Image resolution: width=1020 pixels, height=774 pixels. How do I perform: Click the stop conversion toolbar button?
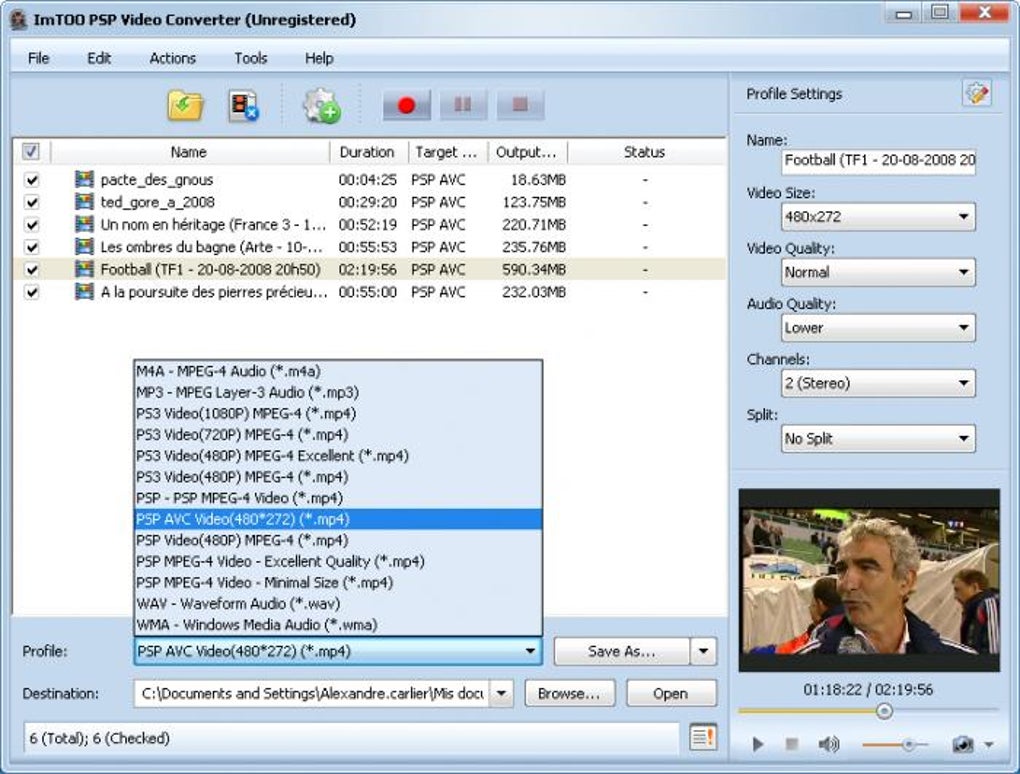[x=519, y=105]
